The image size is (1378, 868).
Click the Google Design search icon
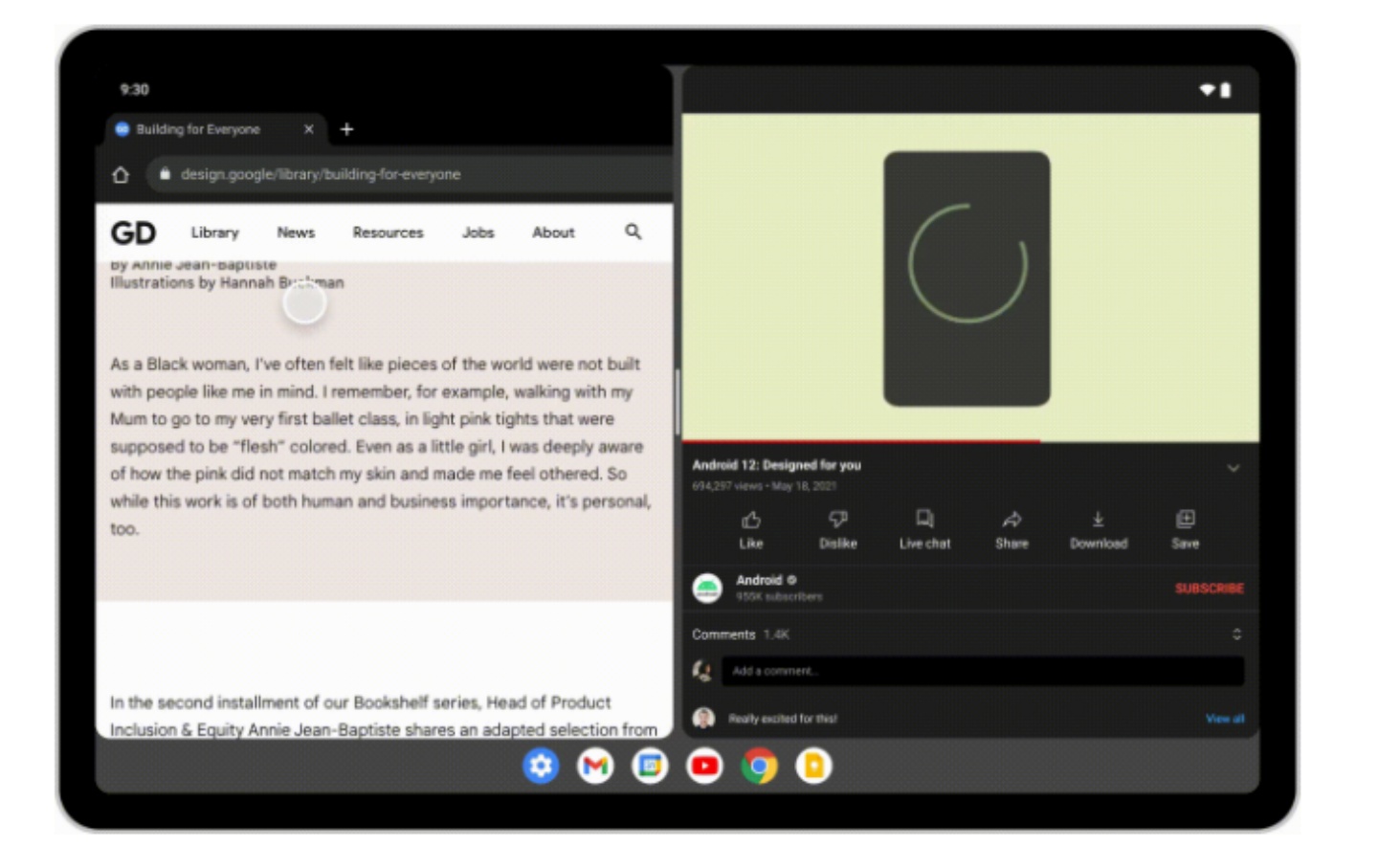click(633, 232)
